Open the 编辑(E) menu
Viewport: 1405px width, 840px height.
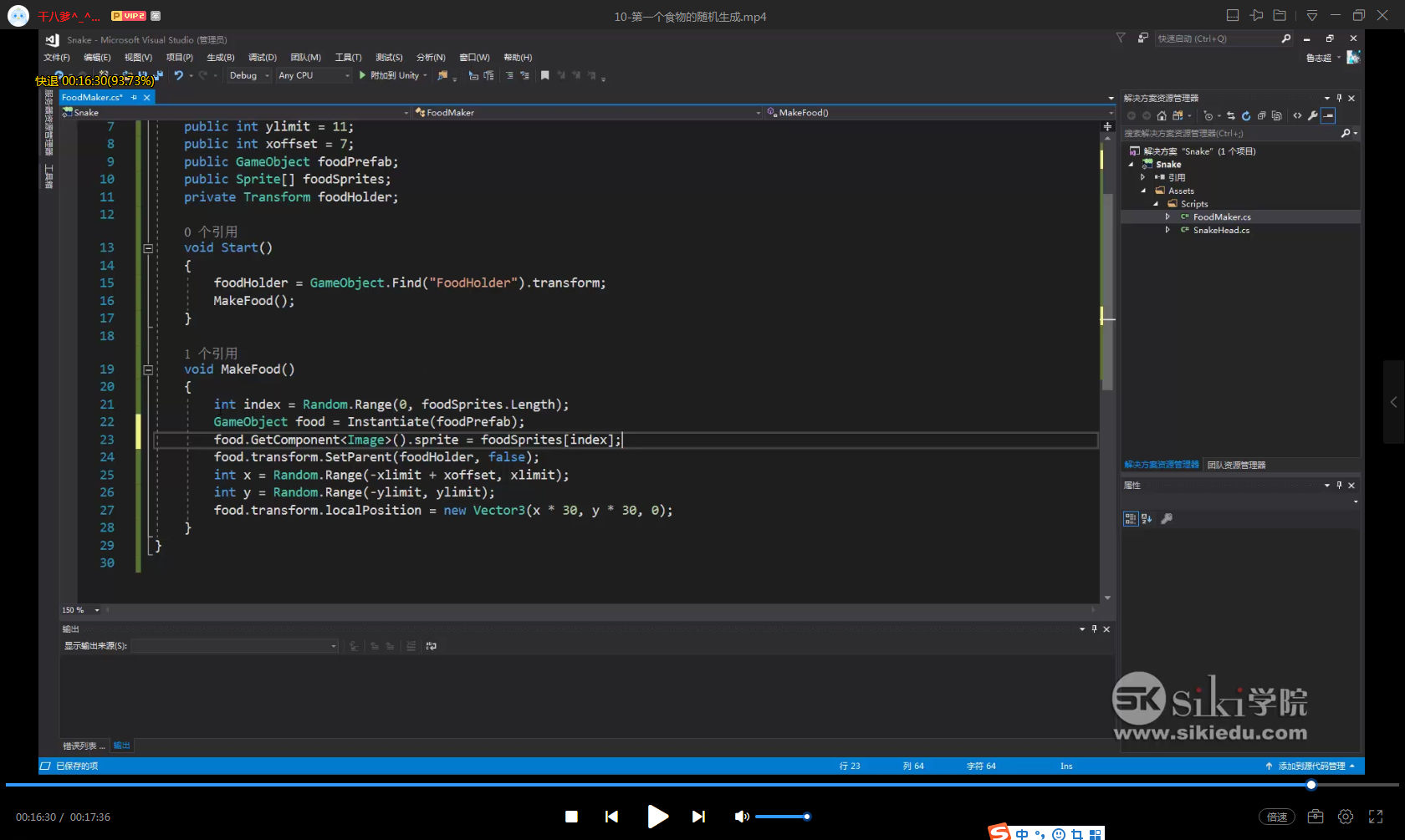click(97, 58)
